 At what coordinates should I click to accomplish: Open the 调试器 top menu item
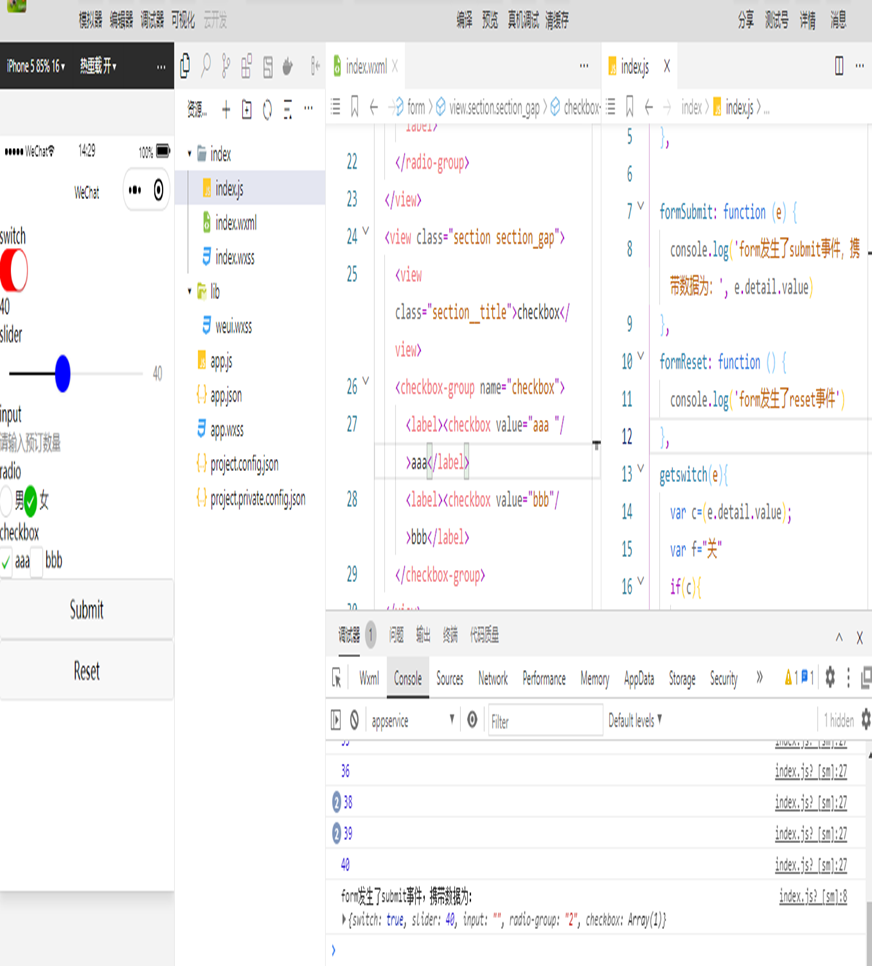152,20
